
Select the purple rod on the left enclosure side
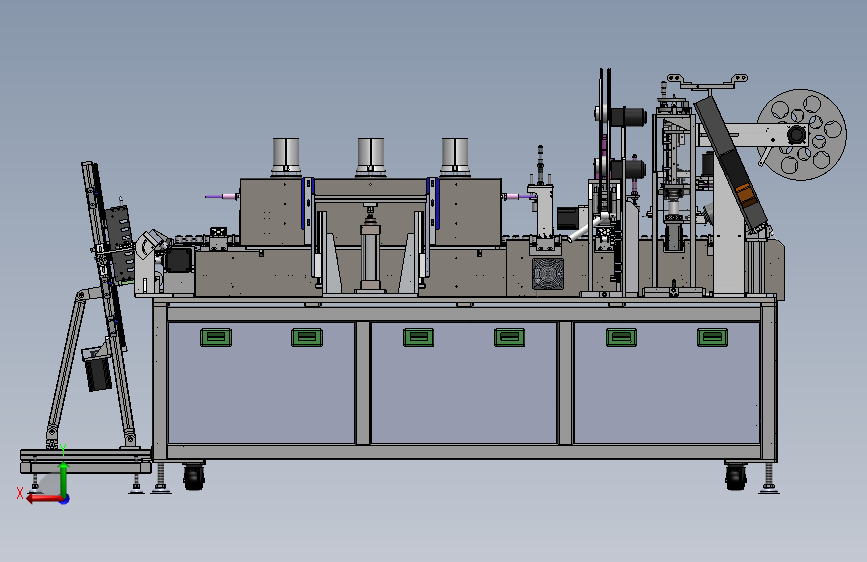pyautogui.click(x=220, y=196)
